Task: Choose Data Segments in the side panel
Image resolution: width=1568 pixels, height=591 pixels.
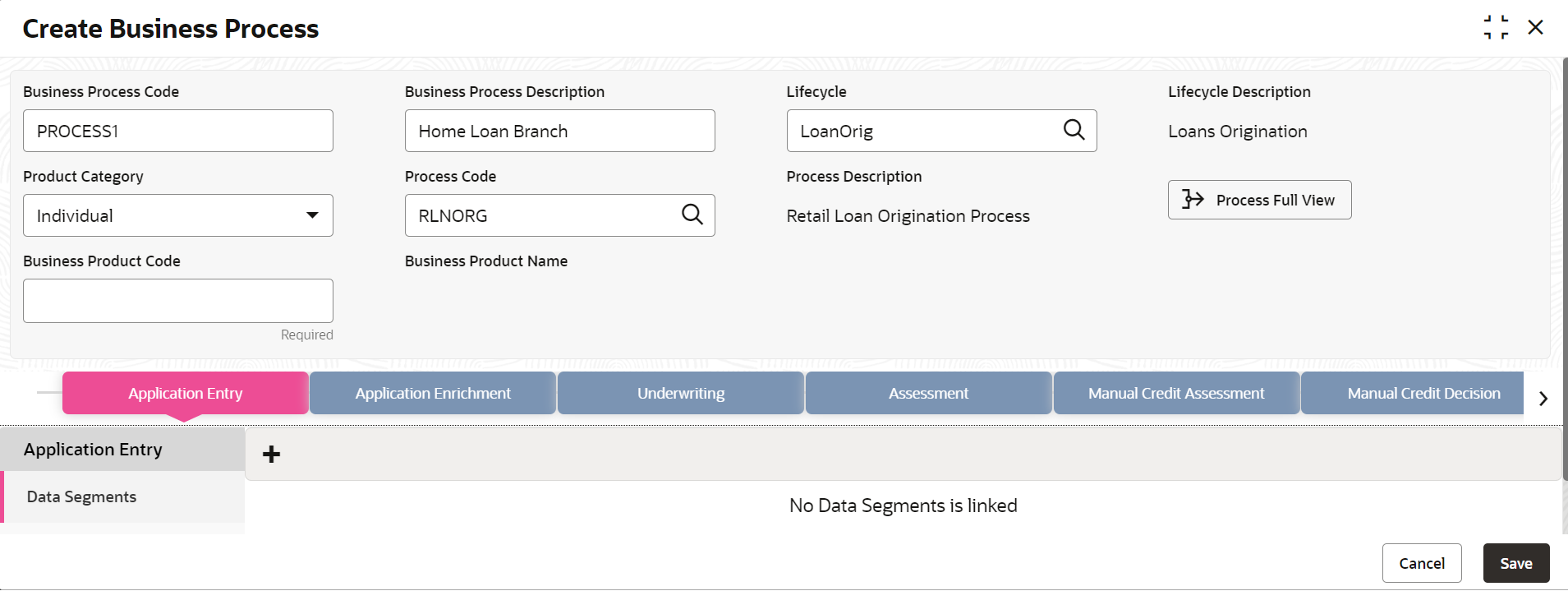Action: click(x=123, y=496)
